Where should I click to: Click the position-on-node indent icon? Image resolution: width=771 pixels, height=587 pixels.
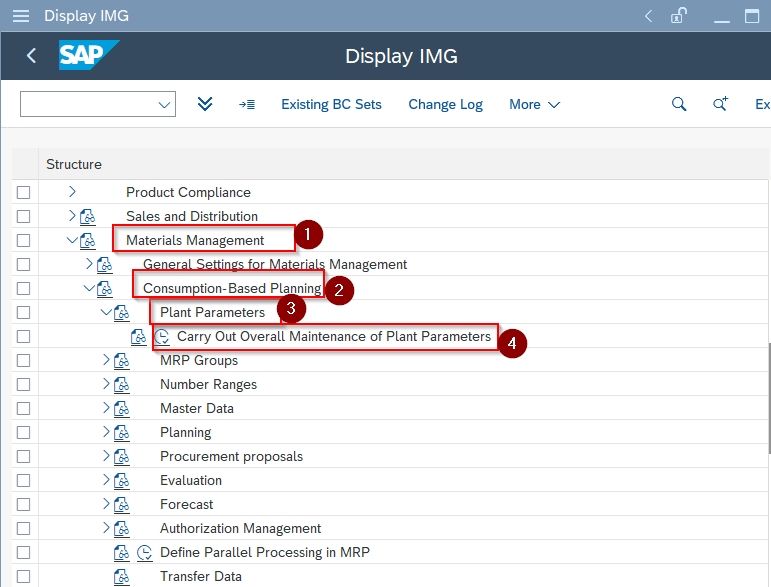(x=247, y=104)
